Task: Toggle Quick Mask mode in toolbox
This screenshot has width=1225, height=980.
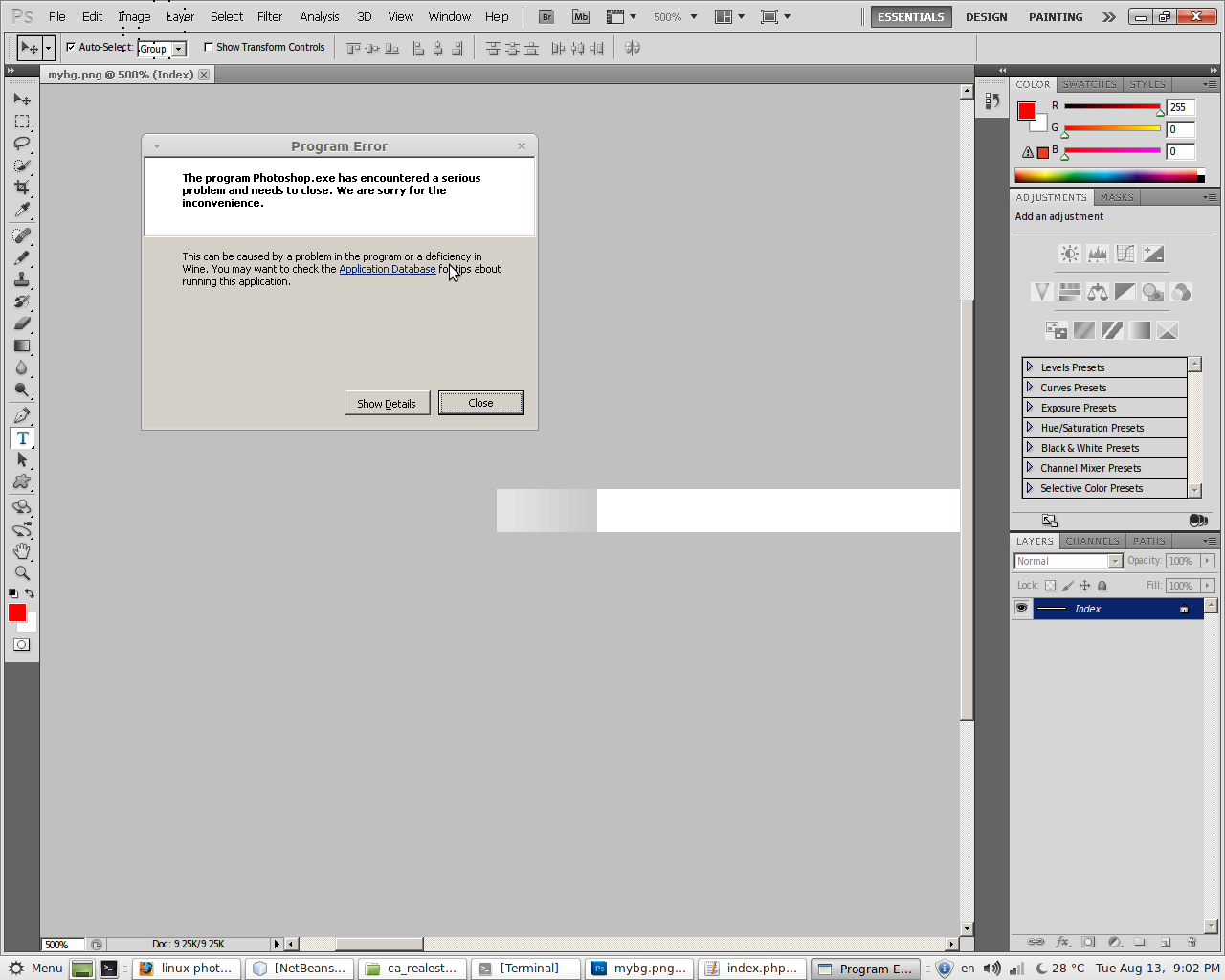Action: tap(22, 645)
